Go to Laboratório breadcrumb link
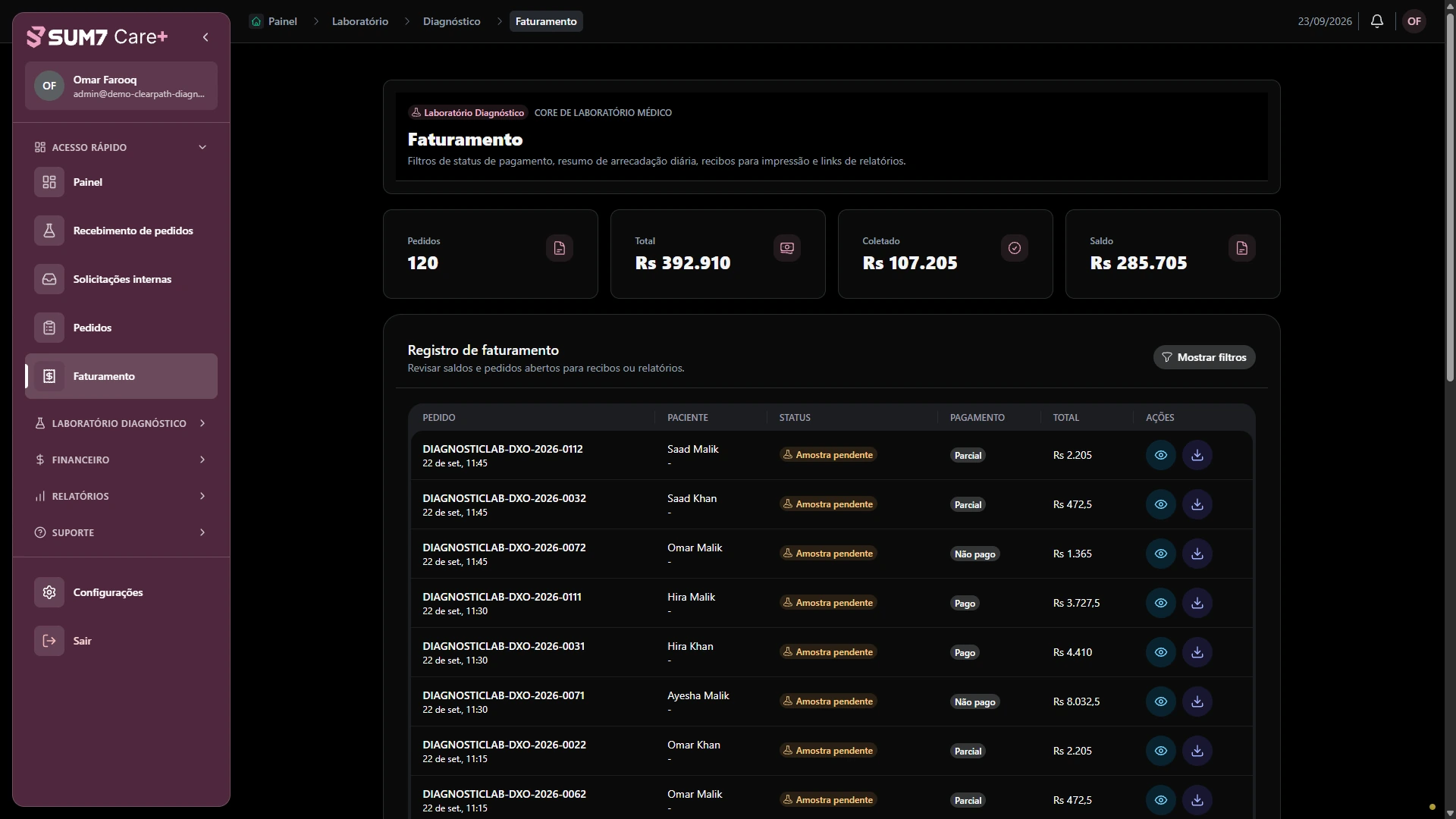The height and width of the screenshot is (819, 1456). coord(360,21)
